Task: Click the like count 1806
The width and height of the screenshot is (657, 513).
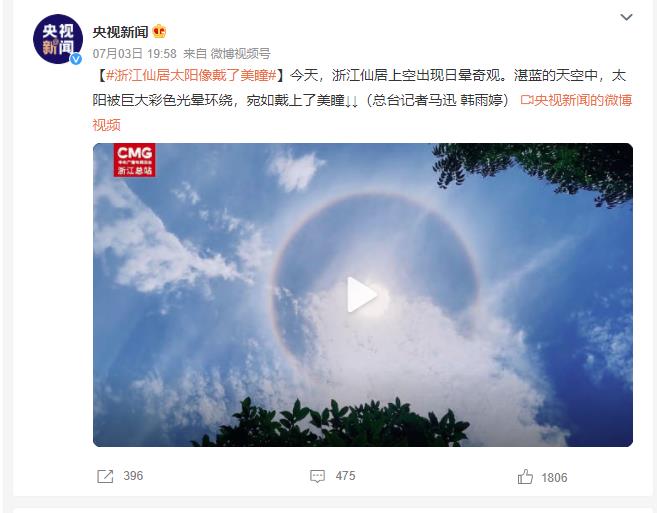Action: [x=554, y=477]
